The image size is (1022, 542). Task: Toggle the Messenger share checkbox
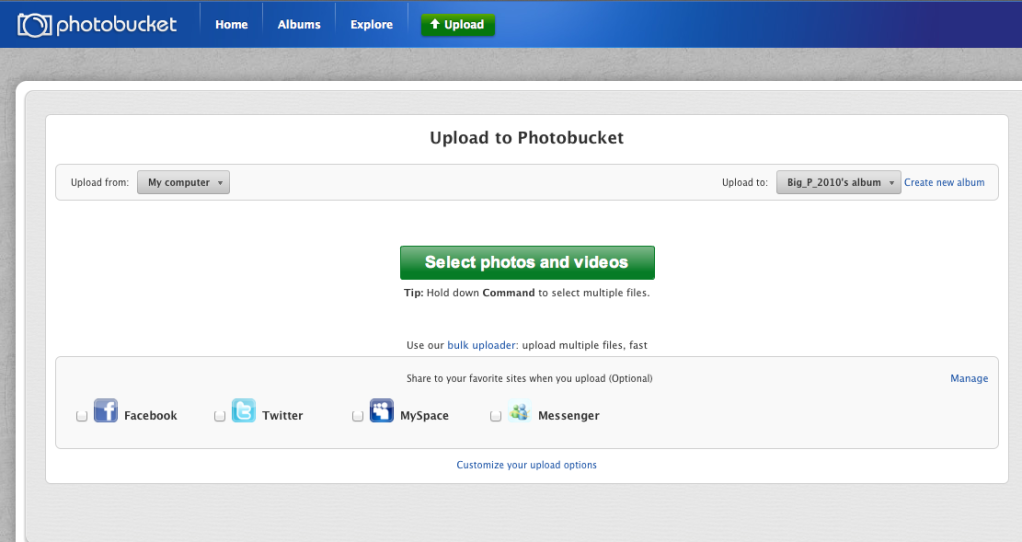495,416
